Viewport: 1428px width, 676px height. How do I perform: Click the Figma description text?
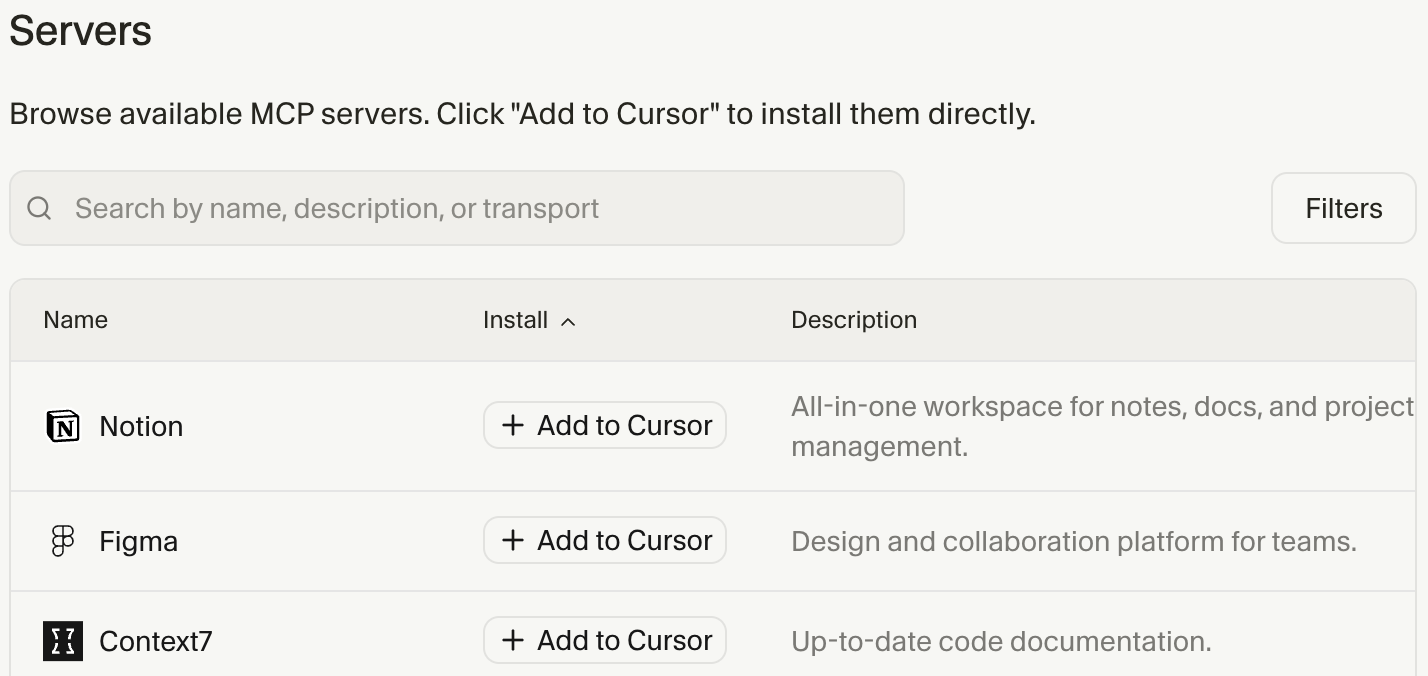[x=1073, y=541]
